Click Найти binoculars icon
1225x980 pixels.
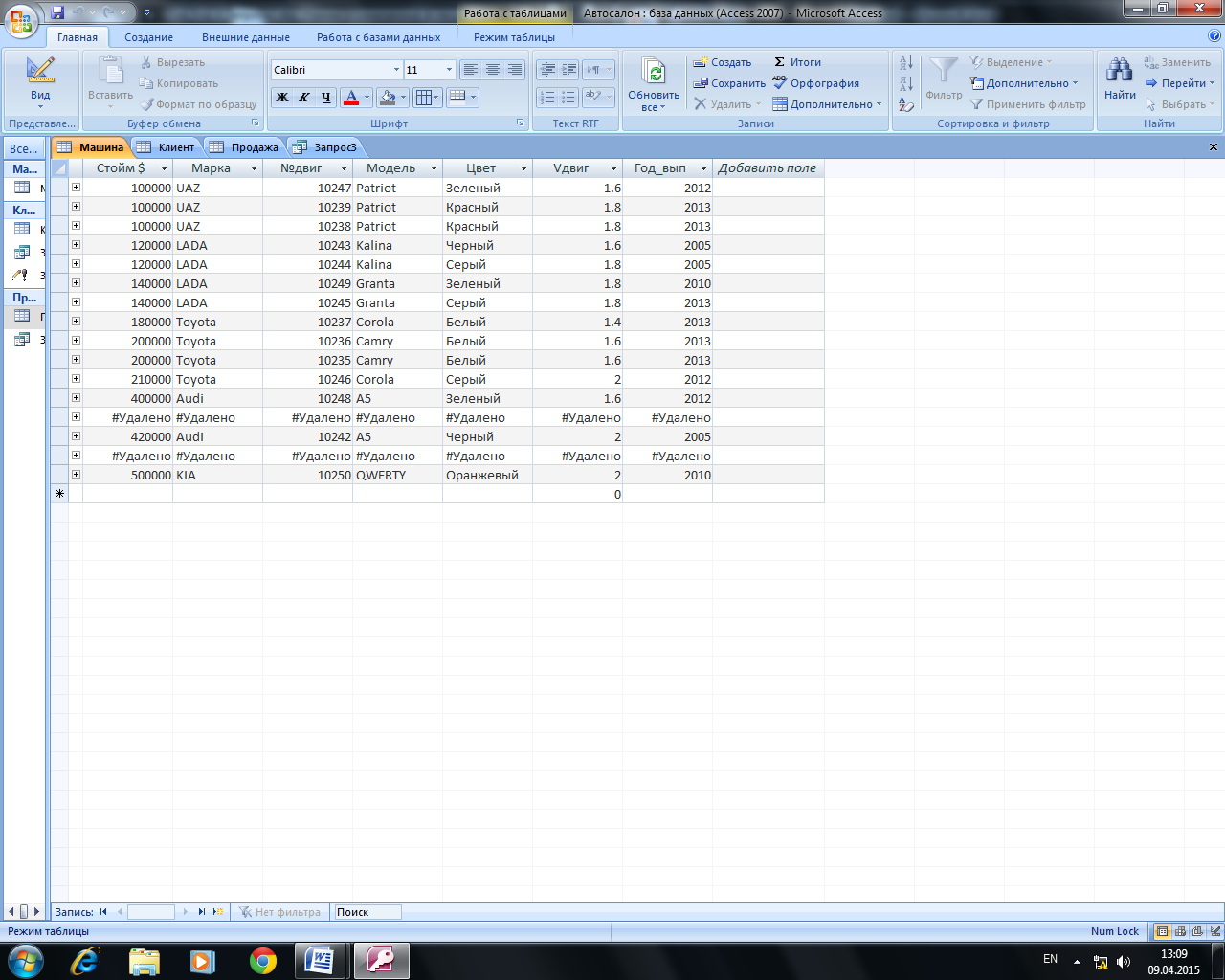1120,71
